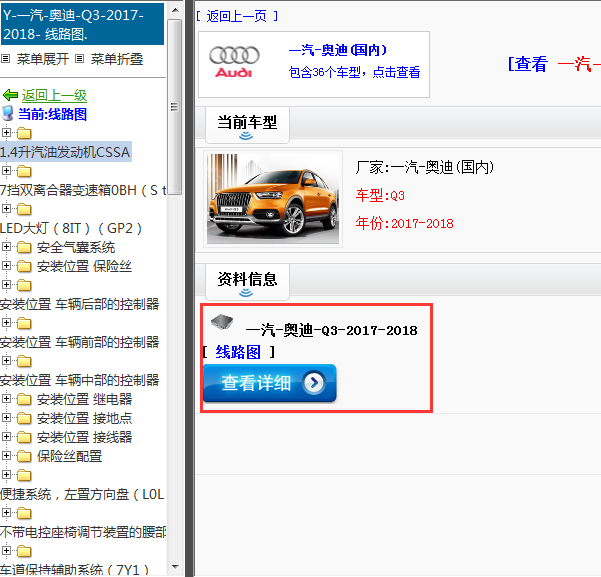
Task: Click the gray box icon above 线路图
Action: point(222,321)
